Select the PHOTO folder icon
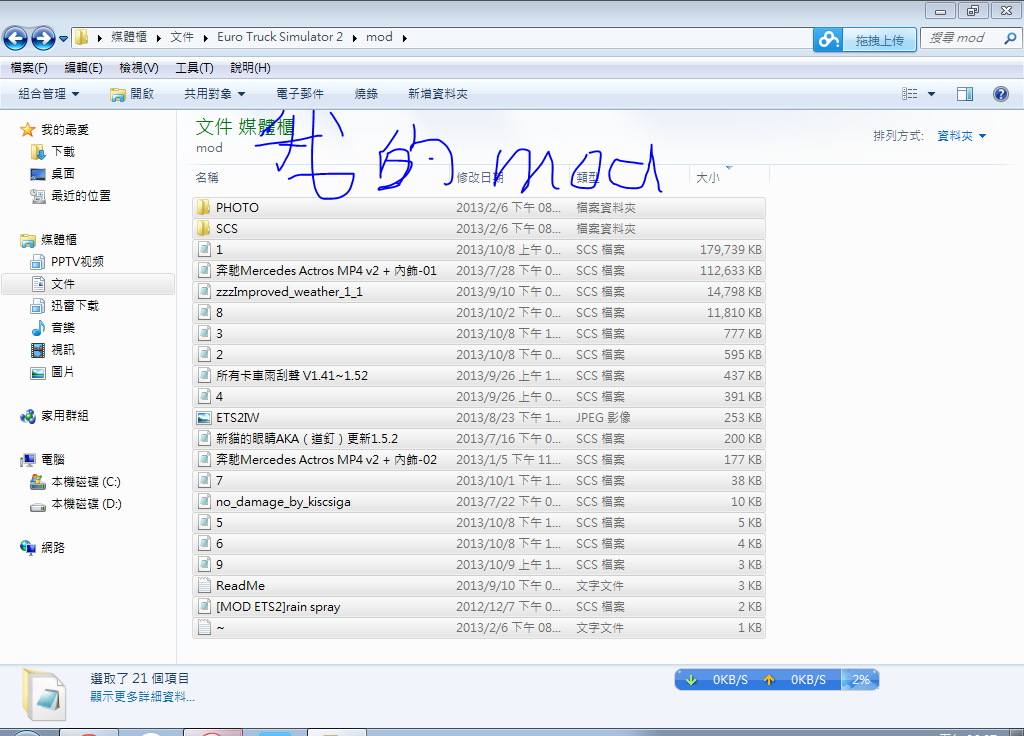Viewport: 1024px width, 736px height. tap(203, 208)
